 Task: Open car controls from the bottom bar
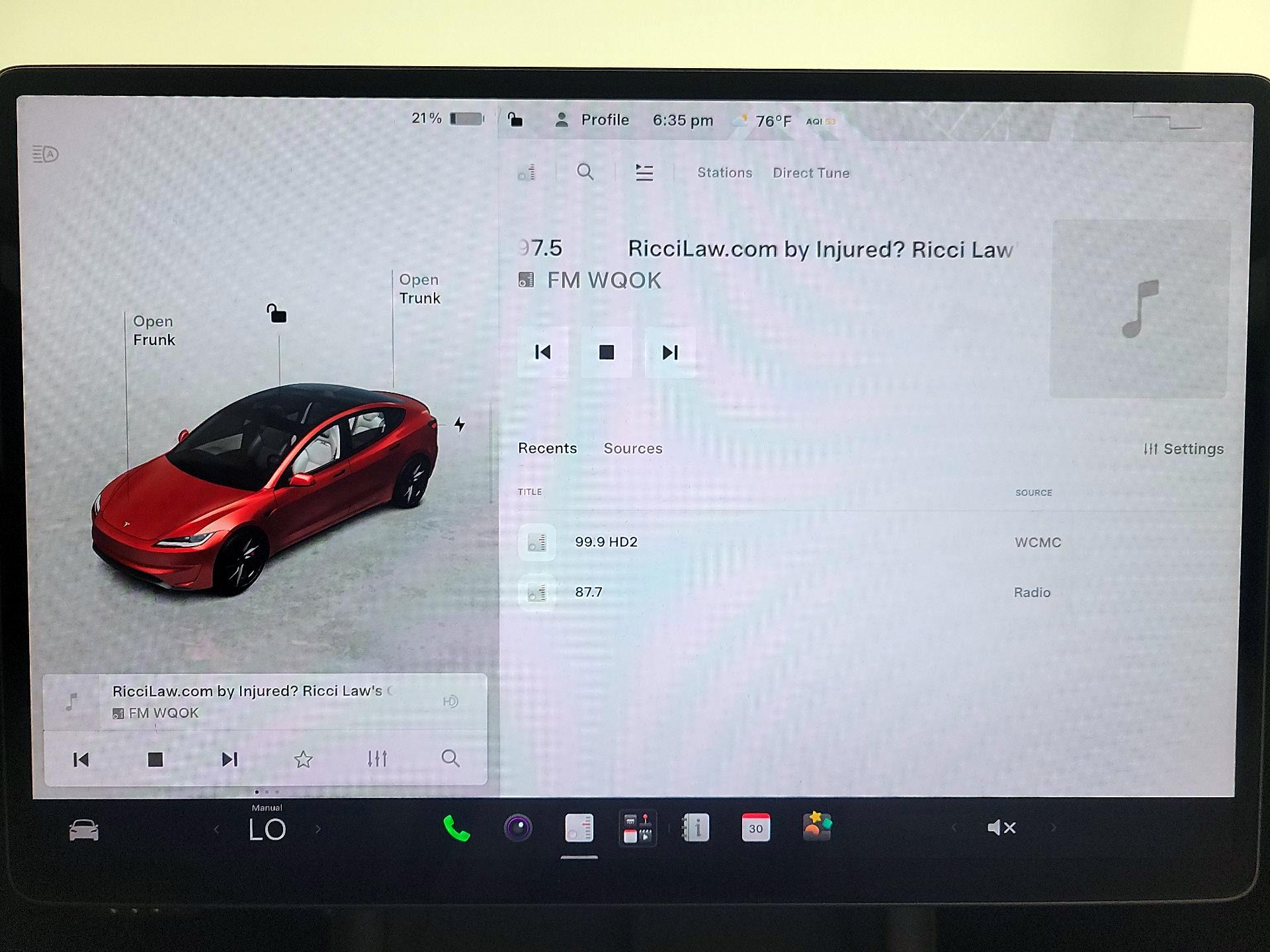84,830
